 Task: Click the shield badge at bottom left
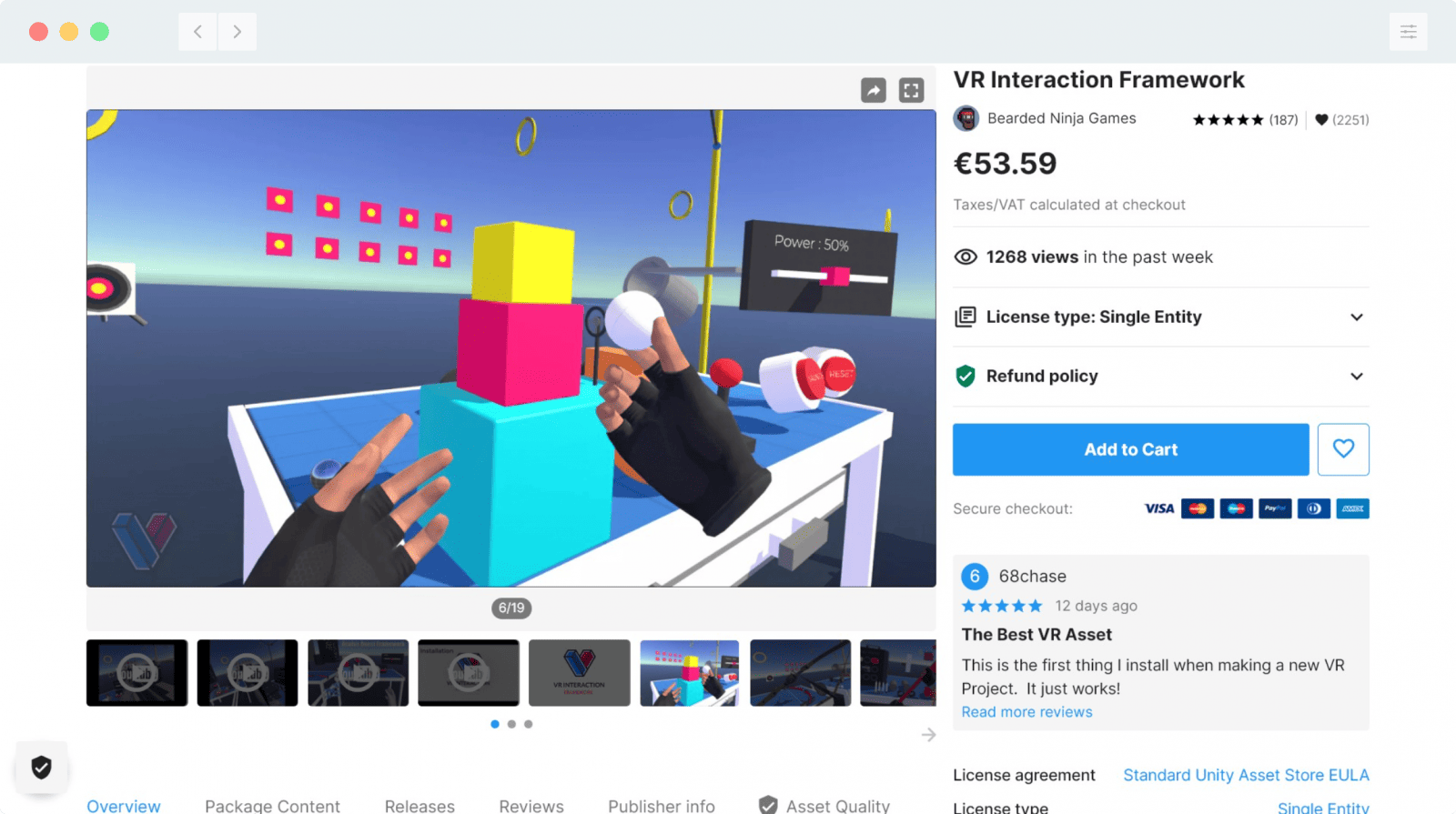pyautogui.click(x=41, y=768)
